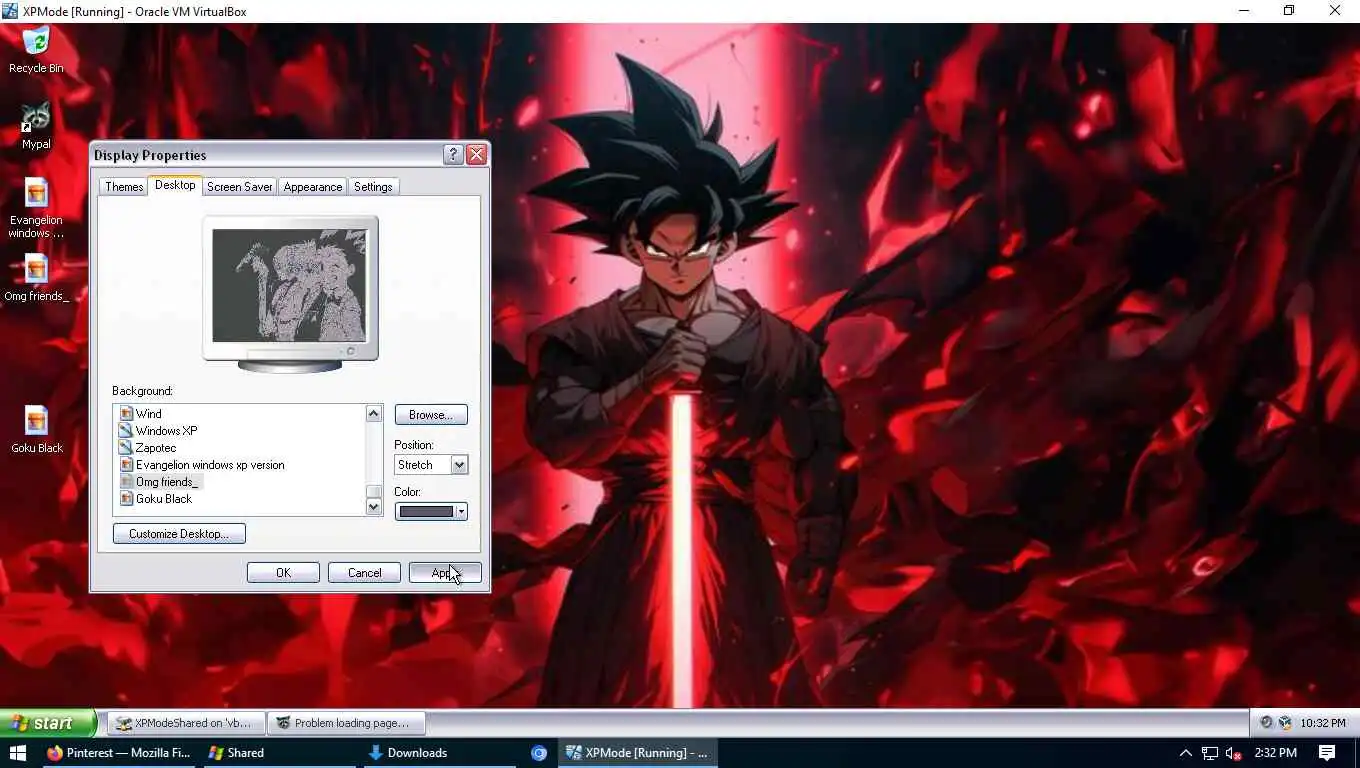Image resolution: width=1360 pixels, height=768 pixels.
Task: Click OK in Display Properties
Action: pyautogui.click(x=283, y=573)
